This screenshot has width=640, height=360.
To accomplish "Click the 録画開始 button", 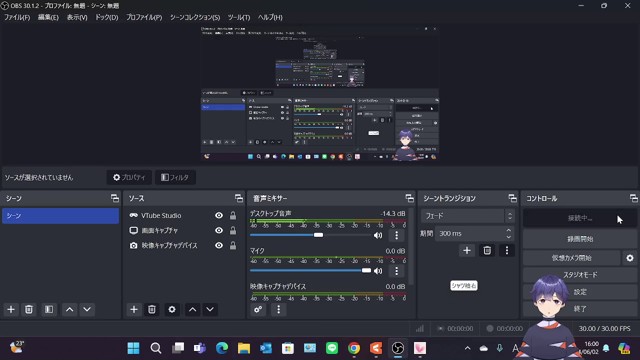I will (x=580, y=239).
